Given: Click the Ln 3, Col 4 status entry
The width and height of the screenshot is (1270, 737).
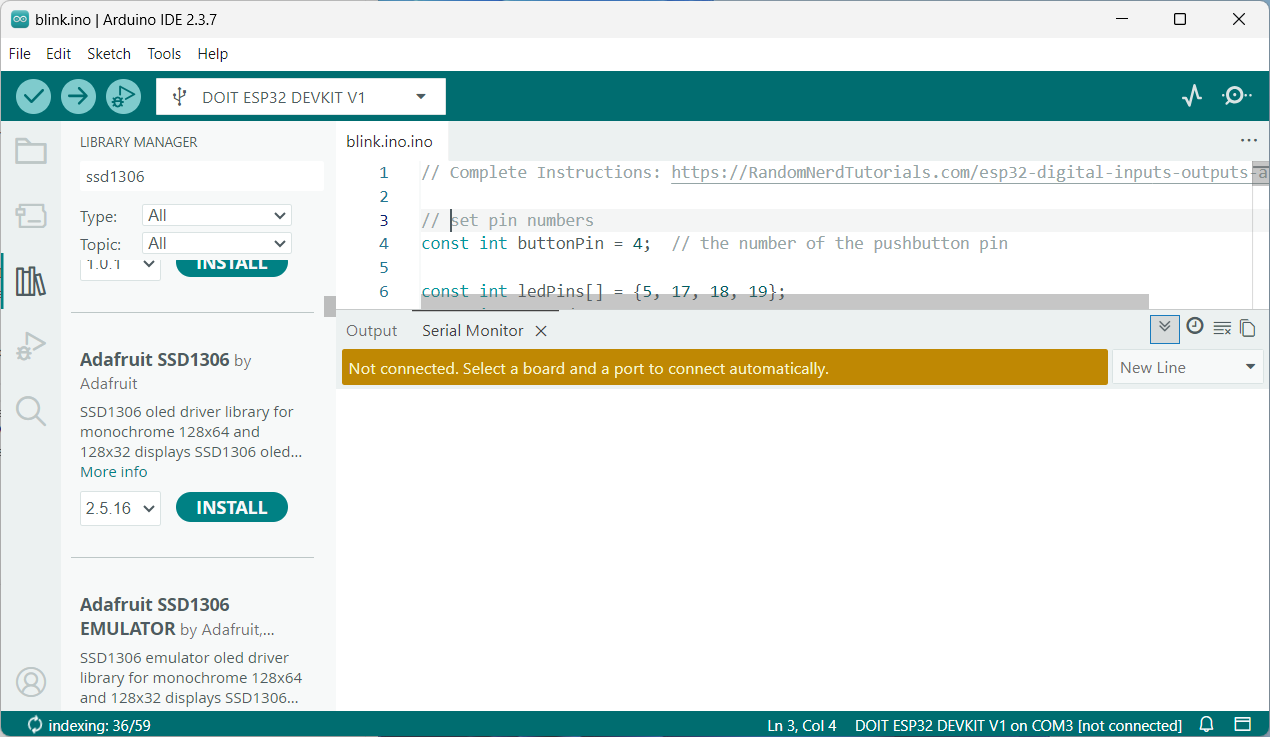Looking at the screenshot, I should (802, 725).
